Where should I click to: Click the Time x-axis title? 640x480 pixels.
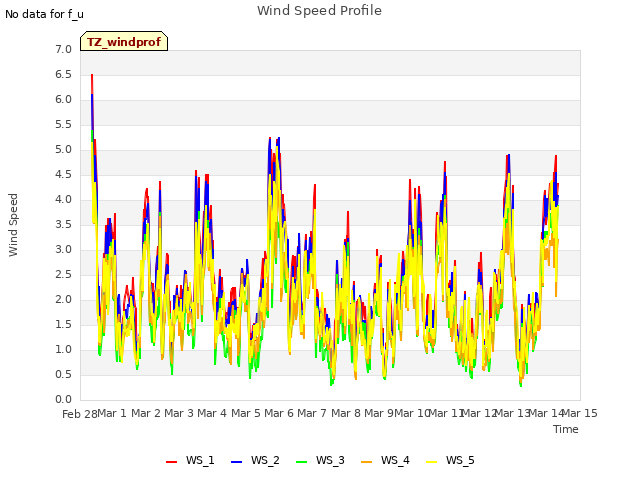coord(566,429)
